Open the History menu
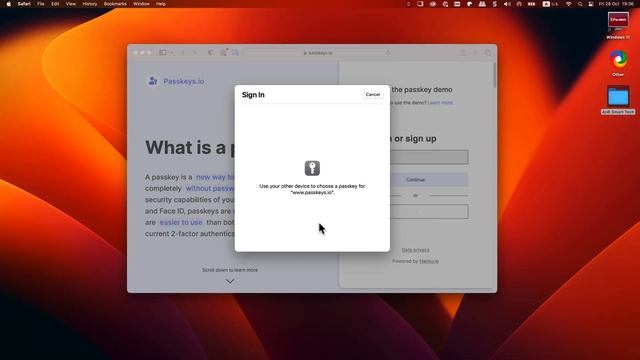 coord(90,4)
